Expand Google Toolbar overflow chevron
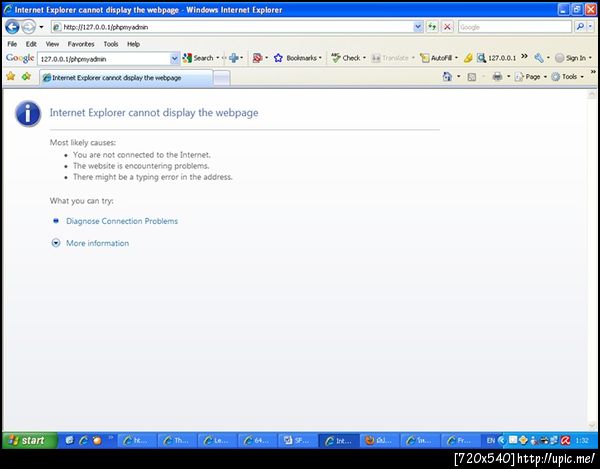This screenshot has width=600, height=469. [x=525, y=56]
